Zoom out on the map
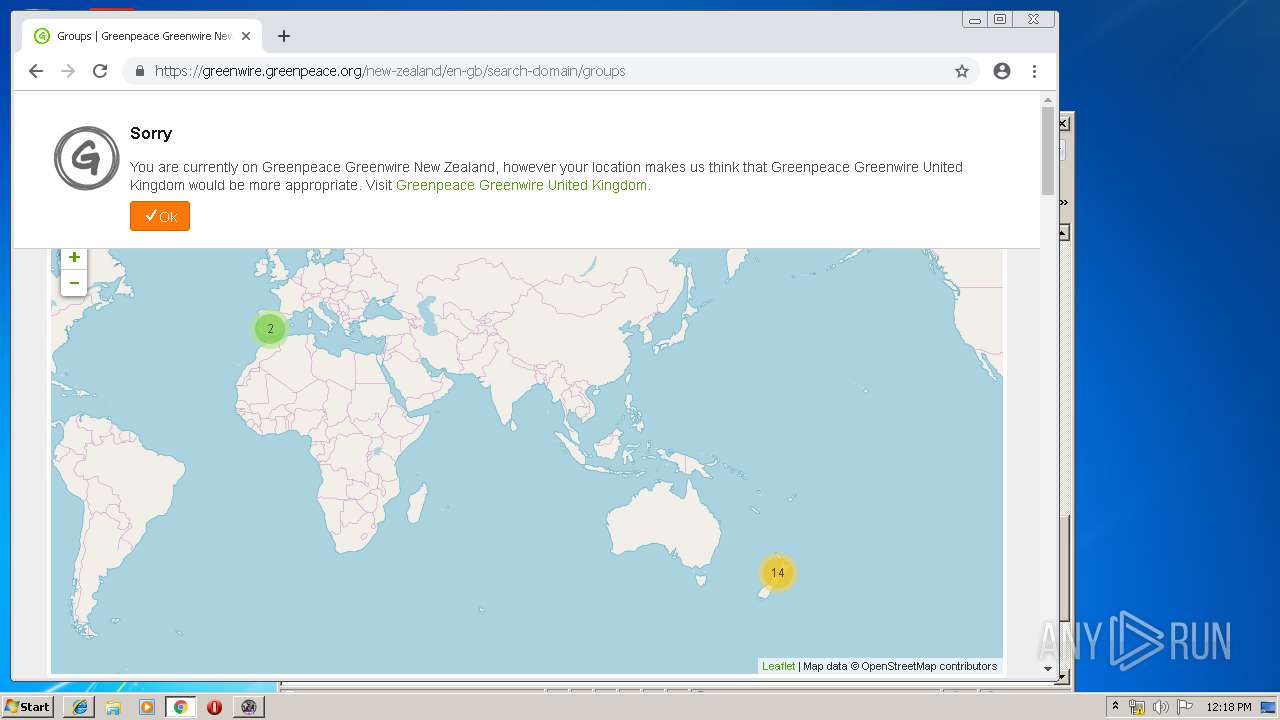 pyautogui.click(x=74, y=283)
